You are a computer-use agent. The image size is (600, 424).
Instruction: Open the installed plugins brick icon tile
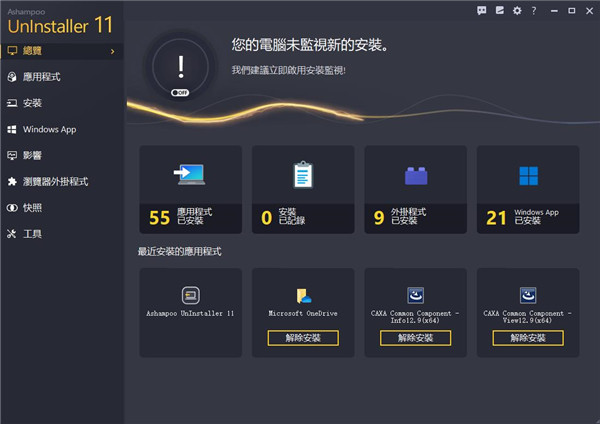[416, 176]
